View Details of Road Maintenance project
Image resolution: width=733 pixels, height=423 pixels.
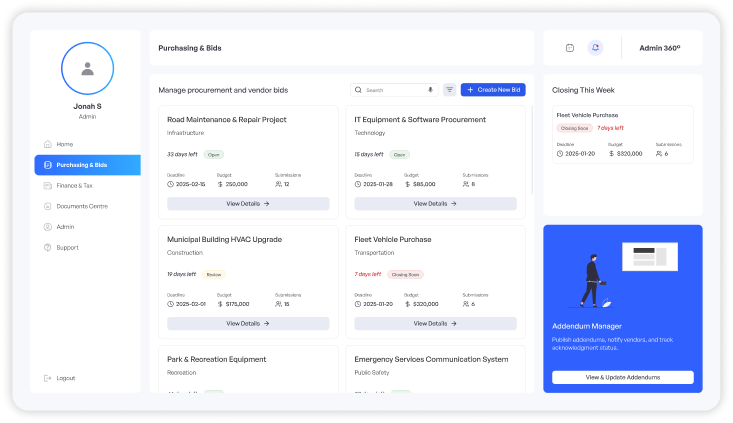[x=248, y=204]
